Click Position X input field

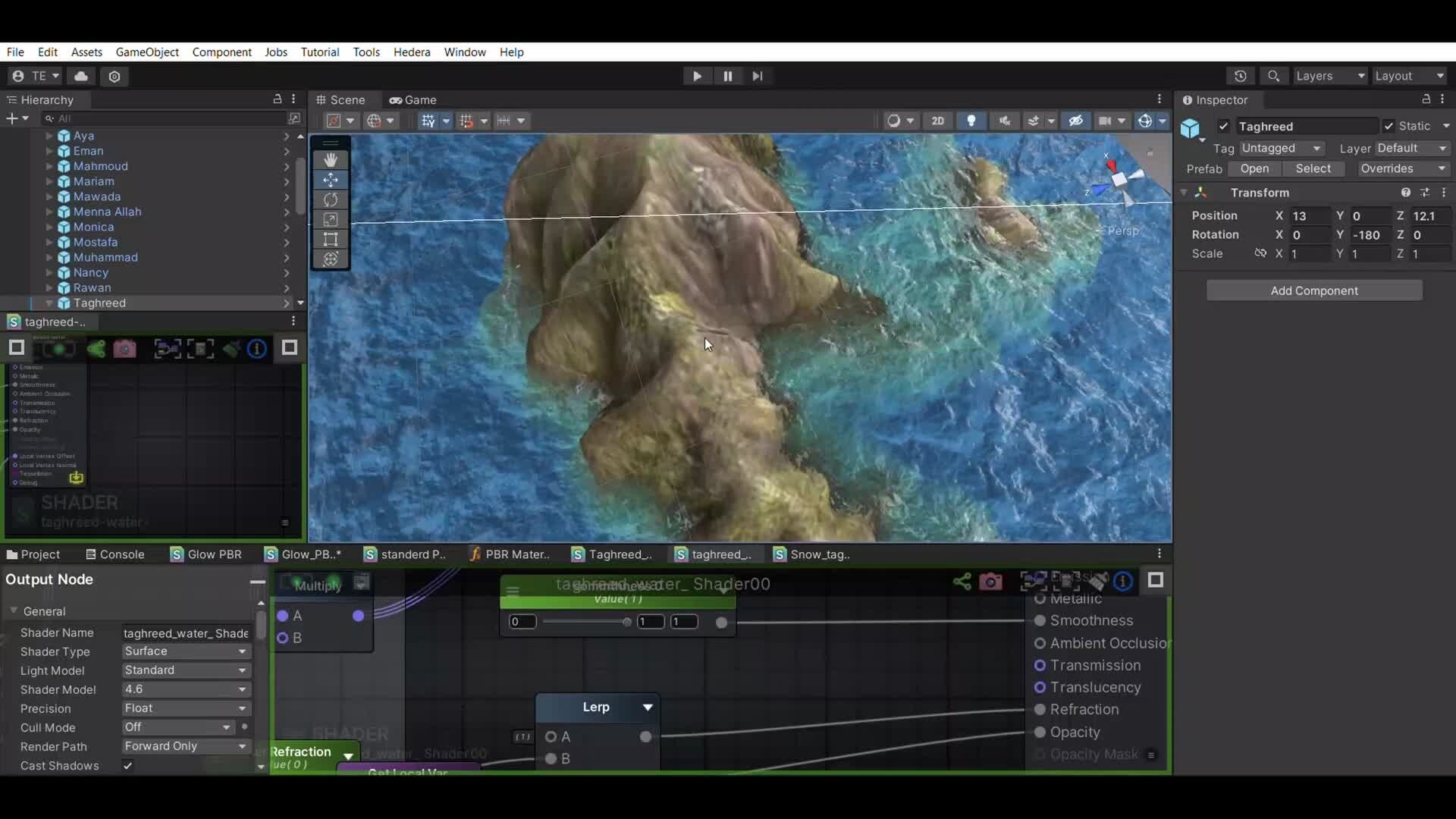(1310, 216)
